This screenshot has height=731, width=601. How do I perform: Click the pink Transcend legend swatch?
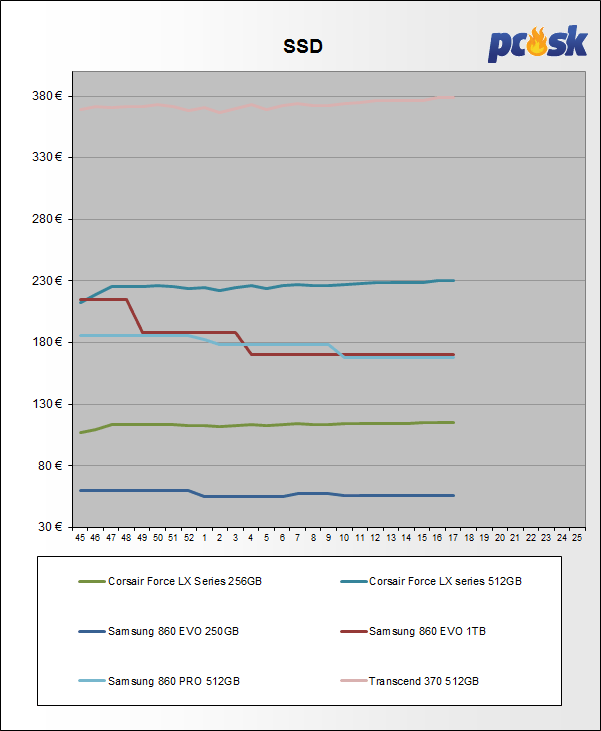click(x=354, y=681)
